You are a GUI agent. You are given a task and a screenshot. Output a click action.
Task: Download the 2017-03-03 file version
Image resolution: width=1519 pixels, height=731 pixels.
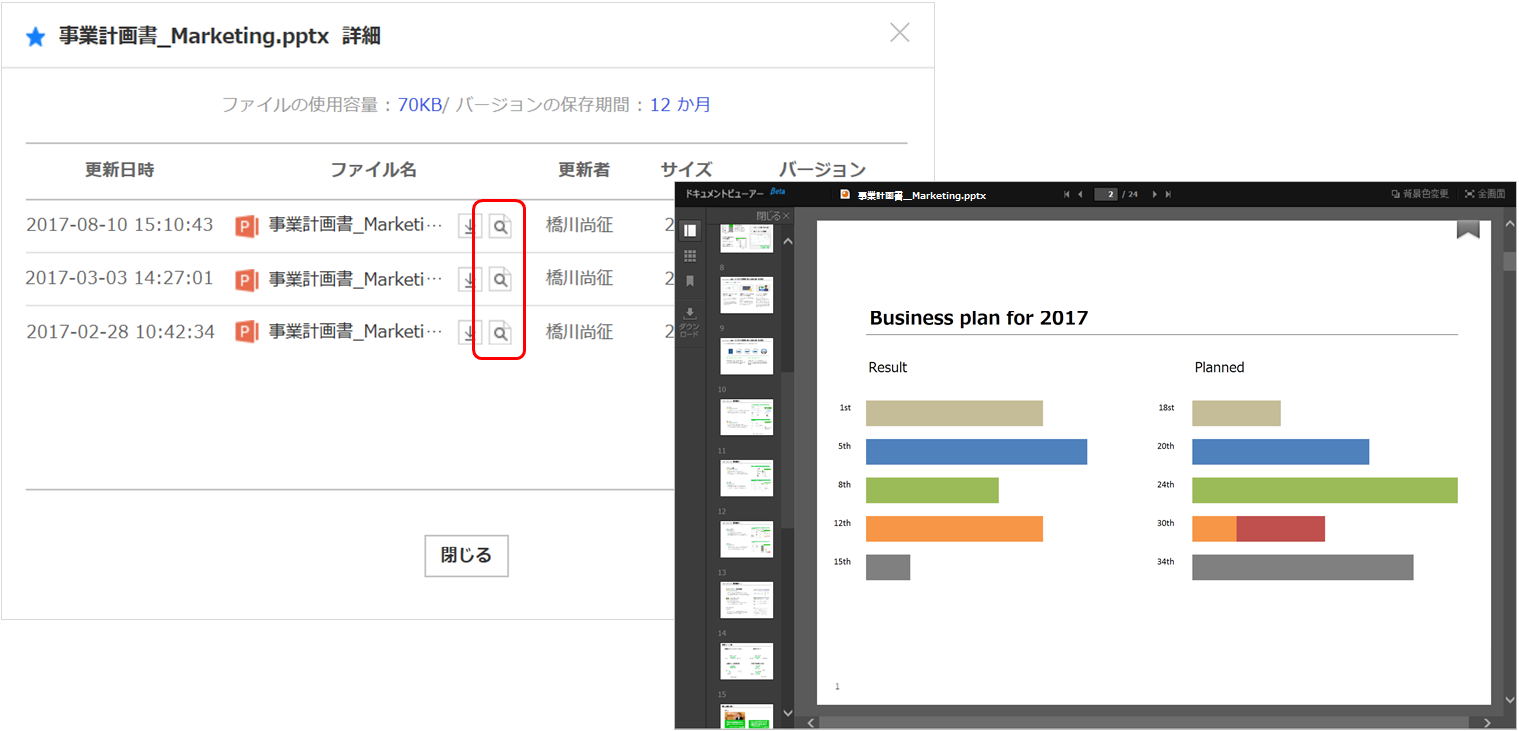469,280
